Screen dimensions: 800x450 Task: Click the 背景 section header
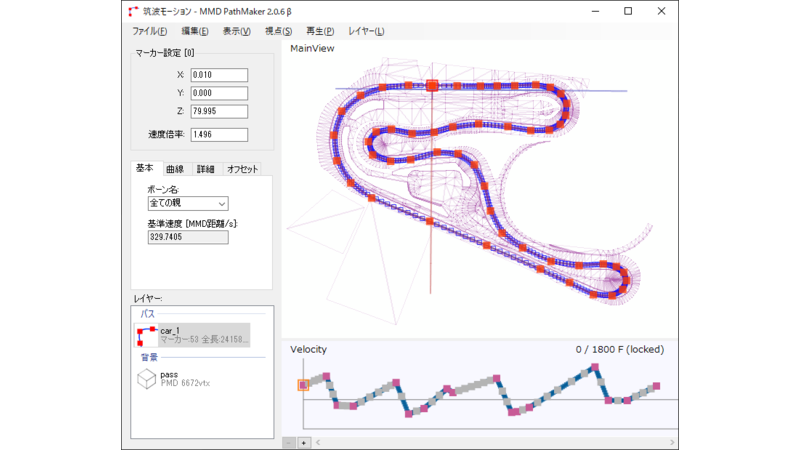point(149,357)
